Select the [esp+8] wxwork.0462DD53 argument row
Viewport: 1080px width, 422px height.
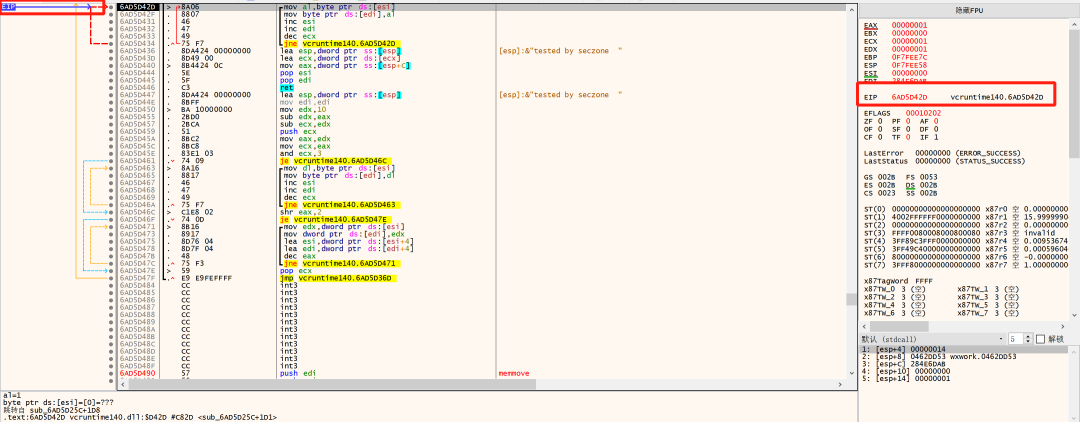point(920,357)
